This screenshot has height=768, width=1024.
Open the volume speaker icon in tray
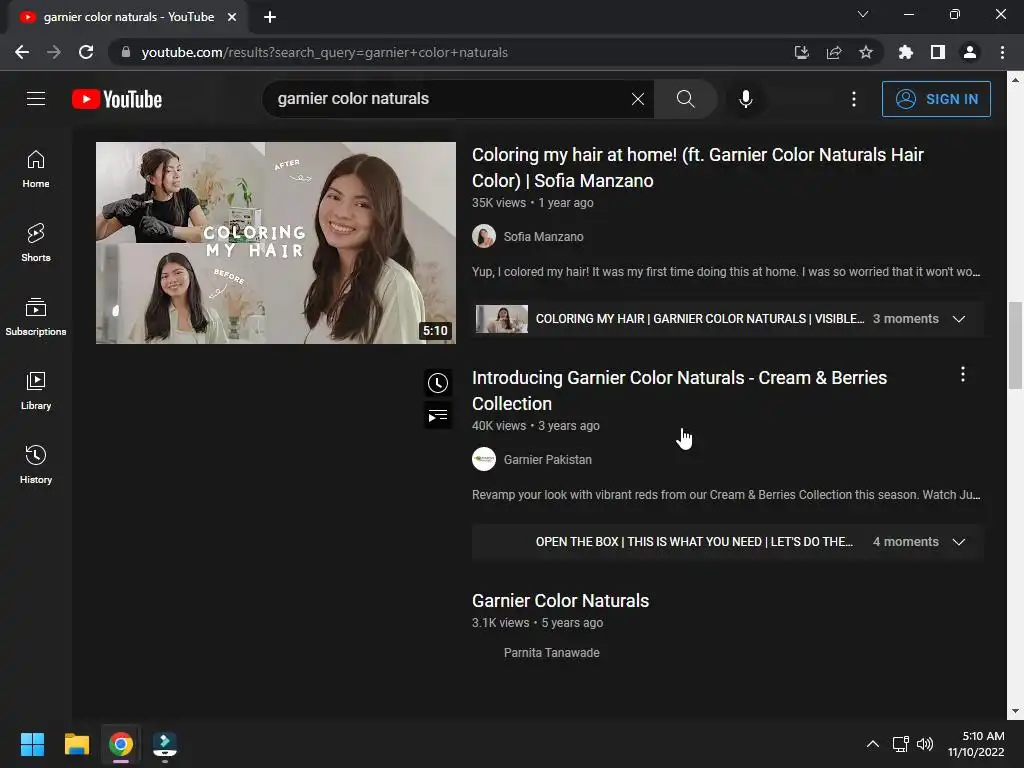pos(925,744)
